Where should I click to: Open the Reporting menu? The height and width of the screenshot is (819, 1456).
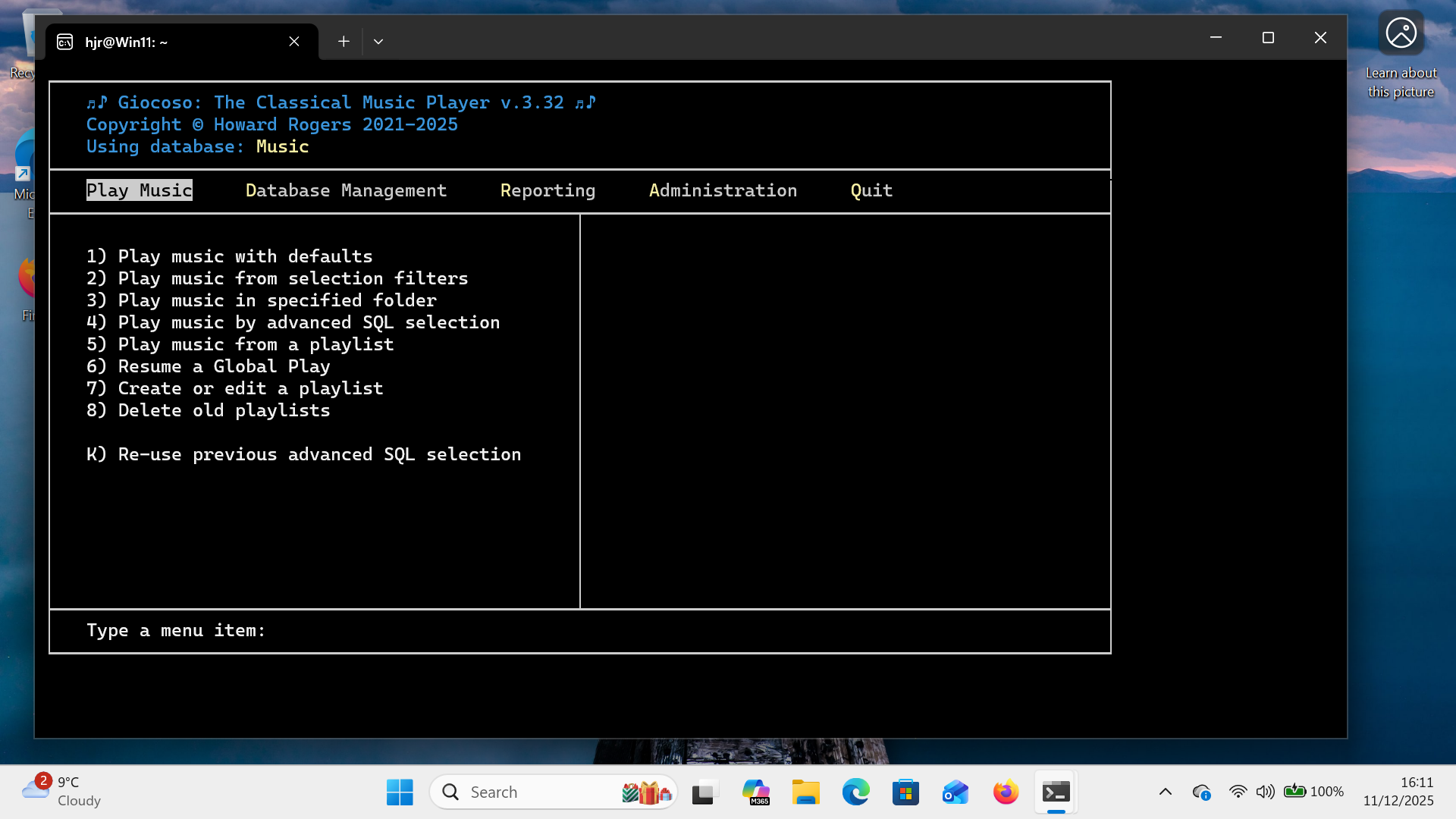(548, 190)
